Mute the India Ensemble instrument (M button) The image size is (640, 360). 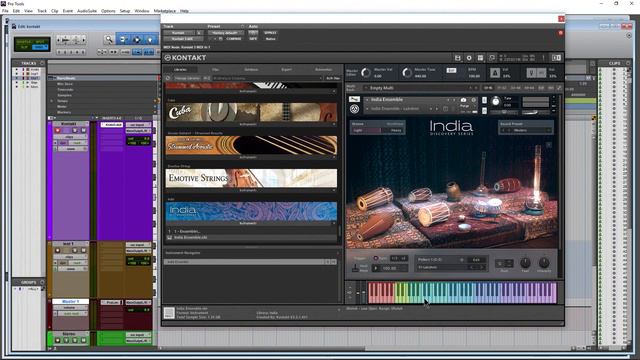tap(484, 111)
